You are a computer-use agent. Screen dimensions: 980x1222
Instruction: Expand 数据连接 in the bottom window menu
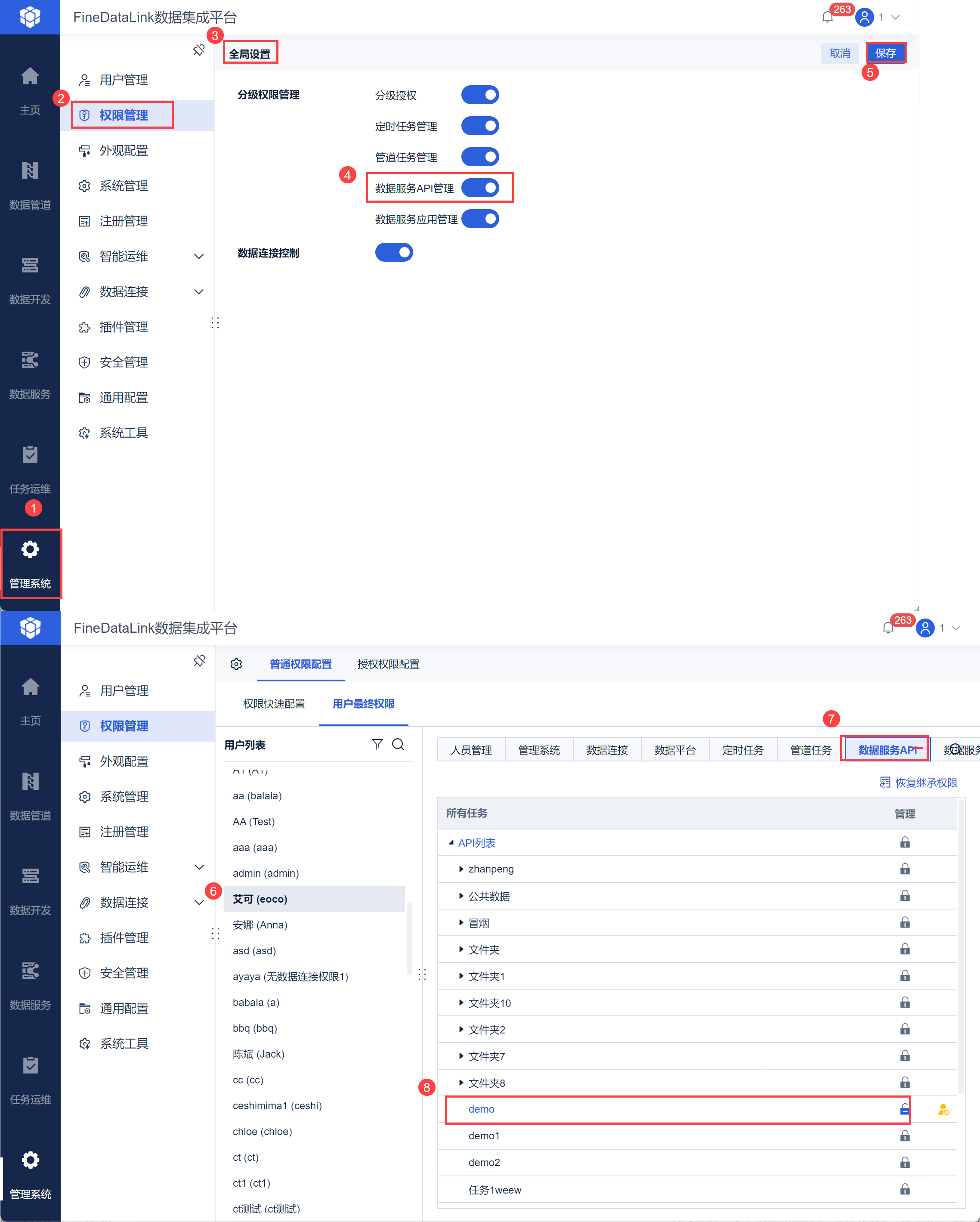click(x=200, y=903)
